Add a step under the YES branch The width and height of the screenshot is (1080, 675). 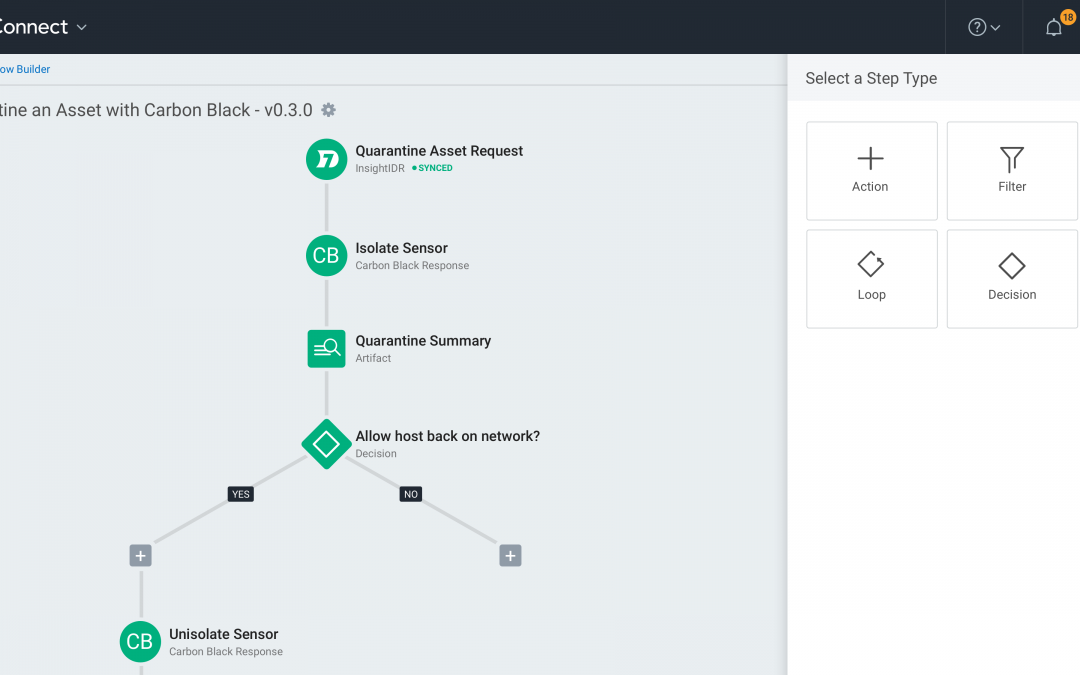(x=141, y=555)
